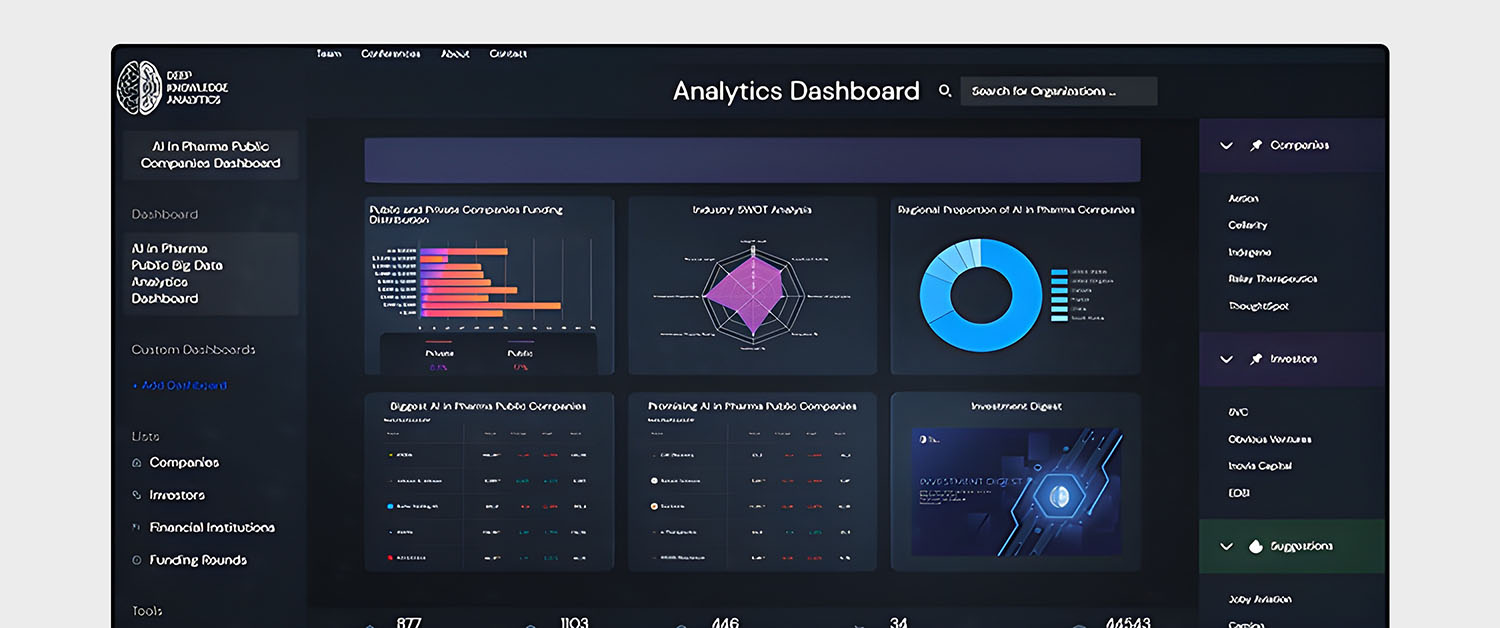Screen dimensions: 1500x628
Task: Toggle the pin on the Investors panel header
Action: [1258, 359]
